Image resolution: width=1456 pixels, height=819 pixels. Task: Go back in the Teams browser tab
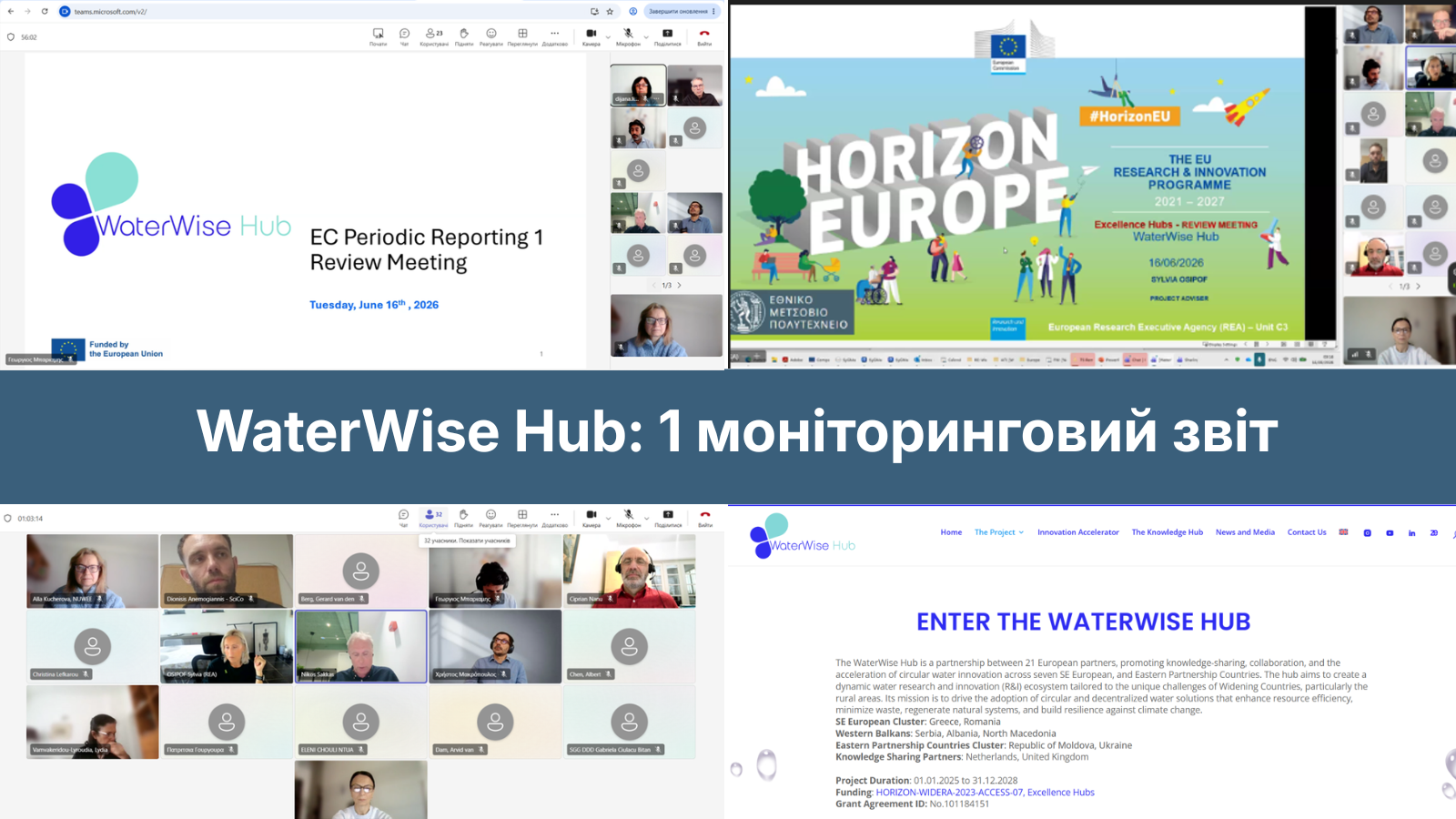point(11,11)
